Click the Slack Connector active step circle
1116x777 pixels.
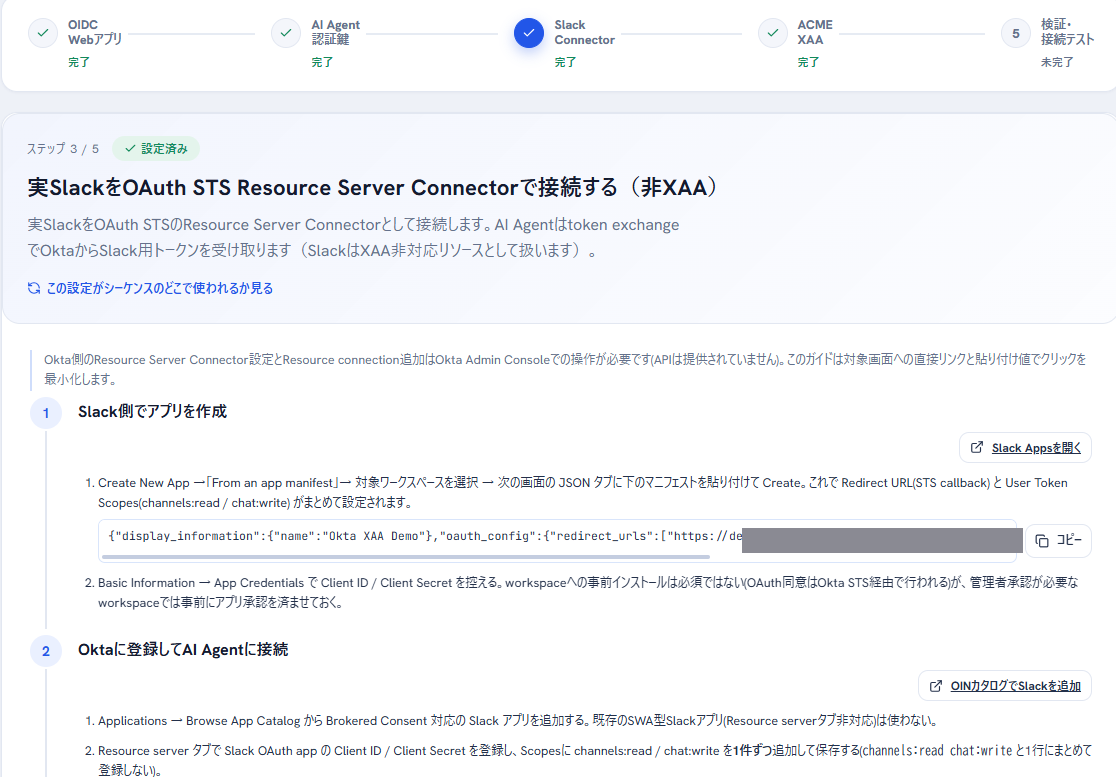529,33
